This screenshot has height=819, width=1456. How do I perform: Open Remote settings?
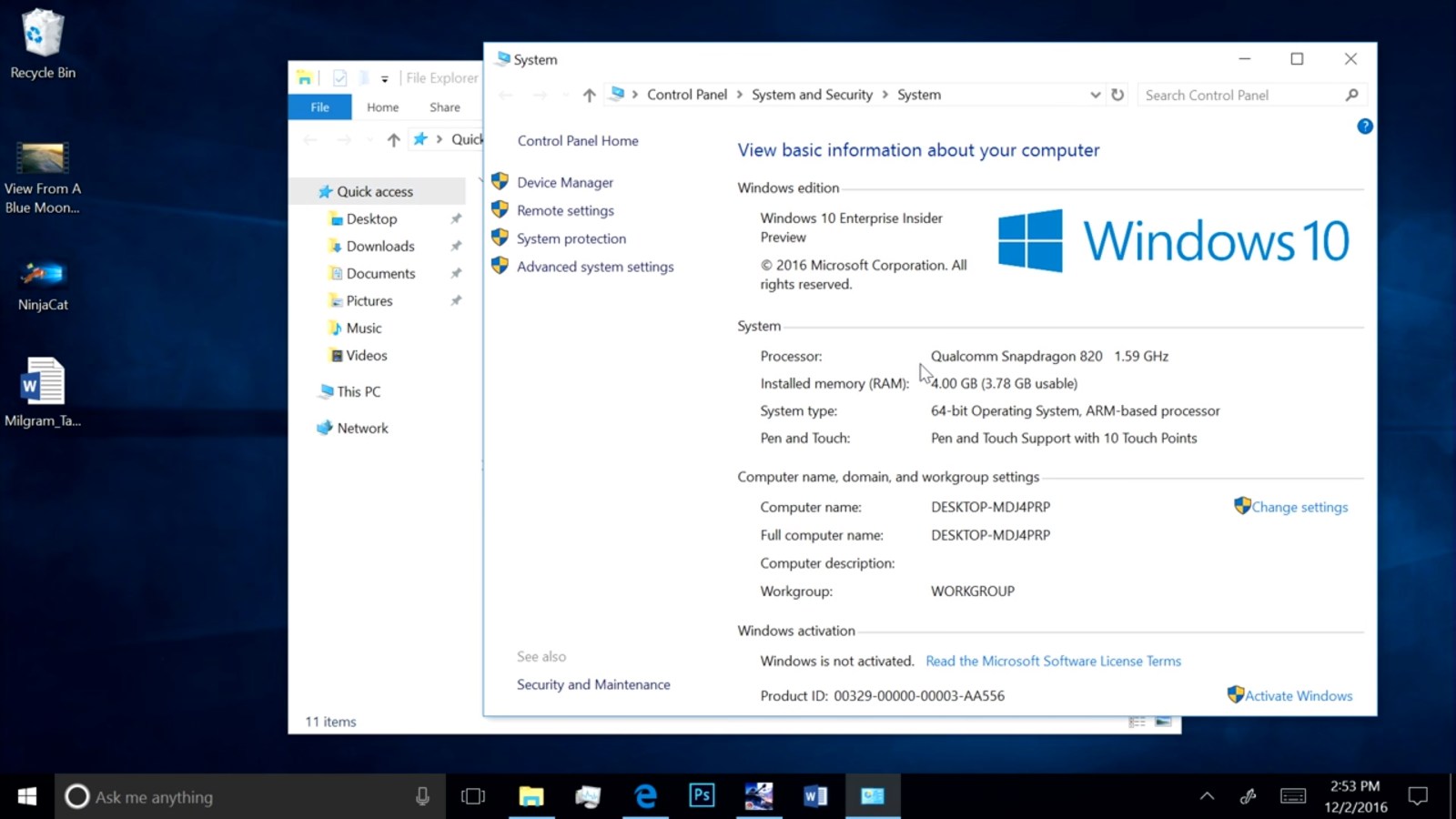click(x=565, y=210)
